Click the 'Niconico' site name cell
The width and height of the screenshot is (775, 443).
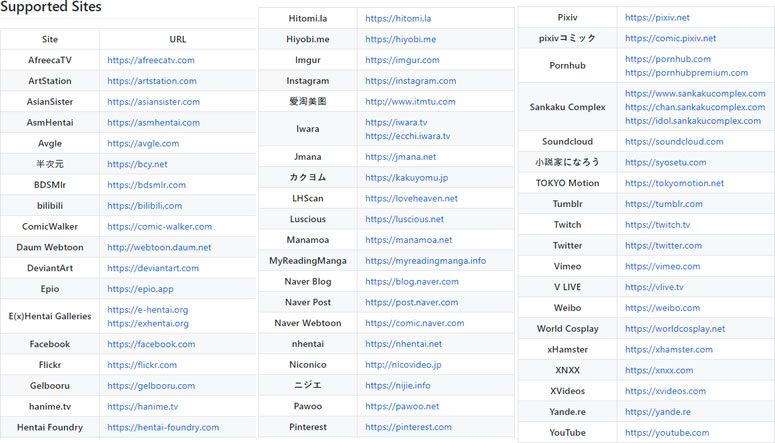(308, 364)
